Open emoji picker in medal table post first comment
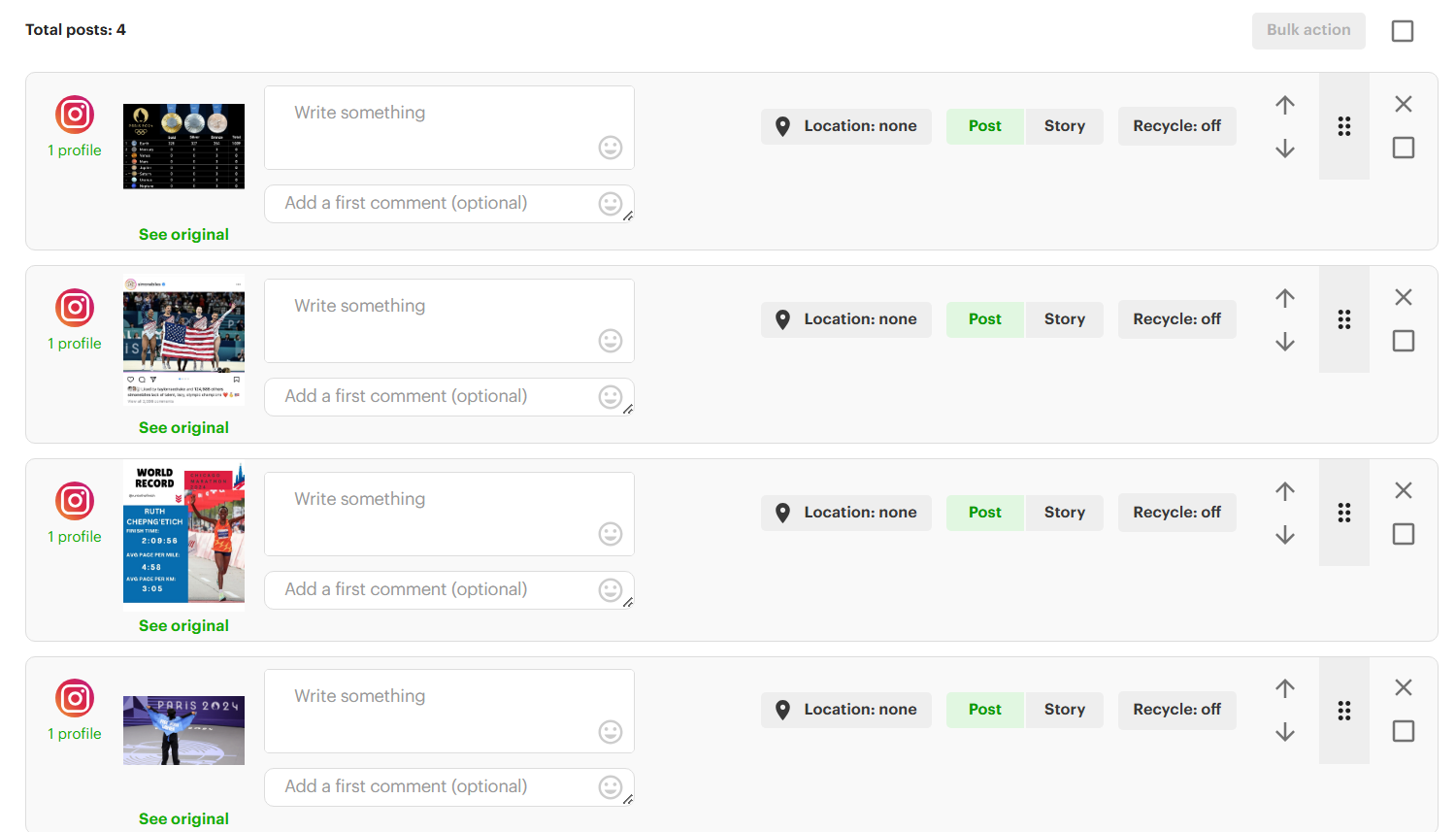Viewport: 1456px width, 832px height. [x=611, y=203]
